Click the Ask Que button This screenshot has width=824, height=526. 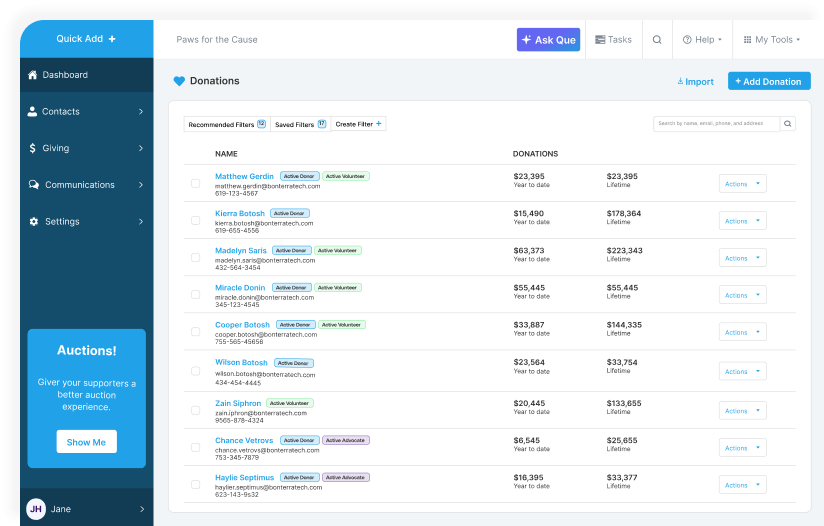(x=548, y=39)
